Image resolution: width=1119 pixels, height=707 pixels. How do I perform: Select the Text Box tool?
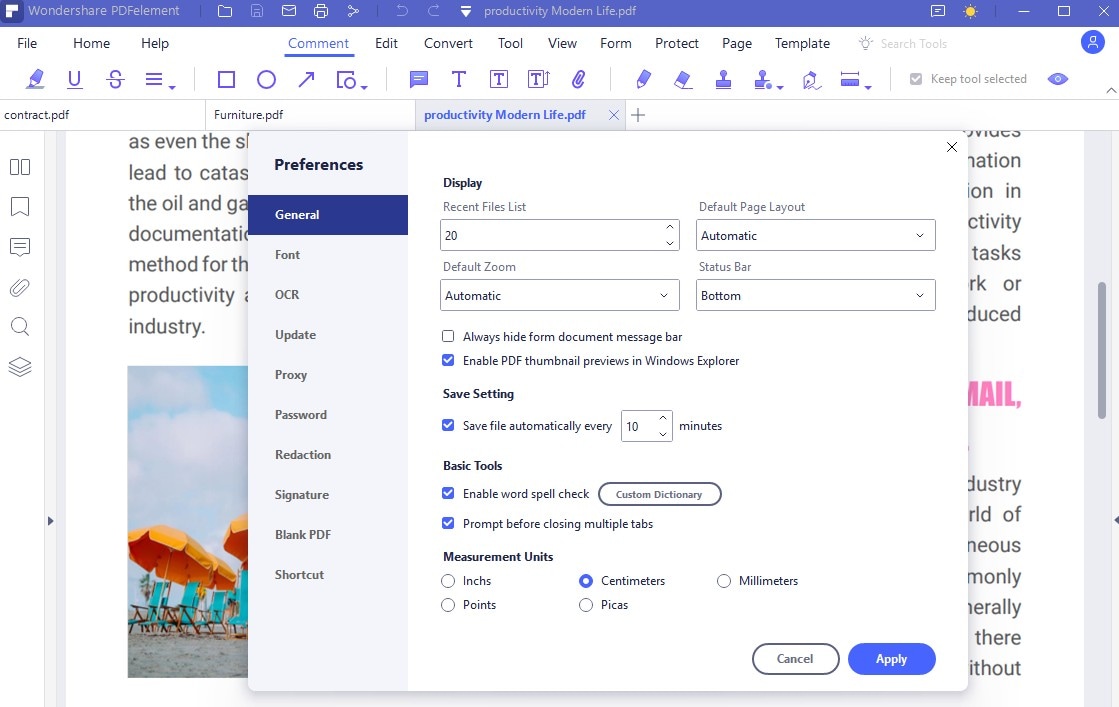tap(499, 79)
